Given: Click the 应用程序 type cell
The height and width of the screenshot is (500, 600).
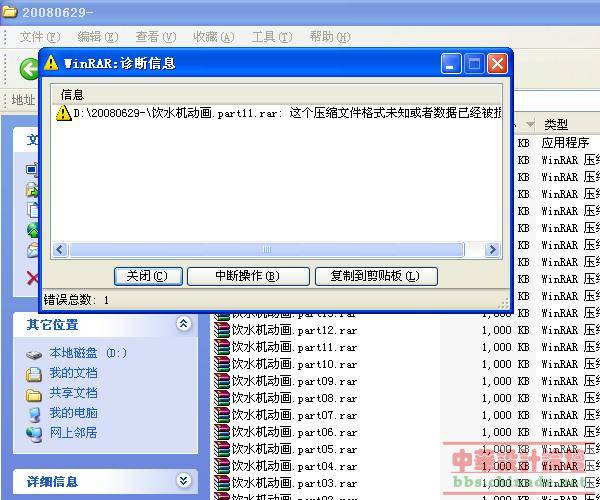Looking at the screenshot, I should [x=565, y=143].
